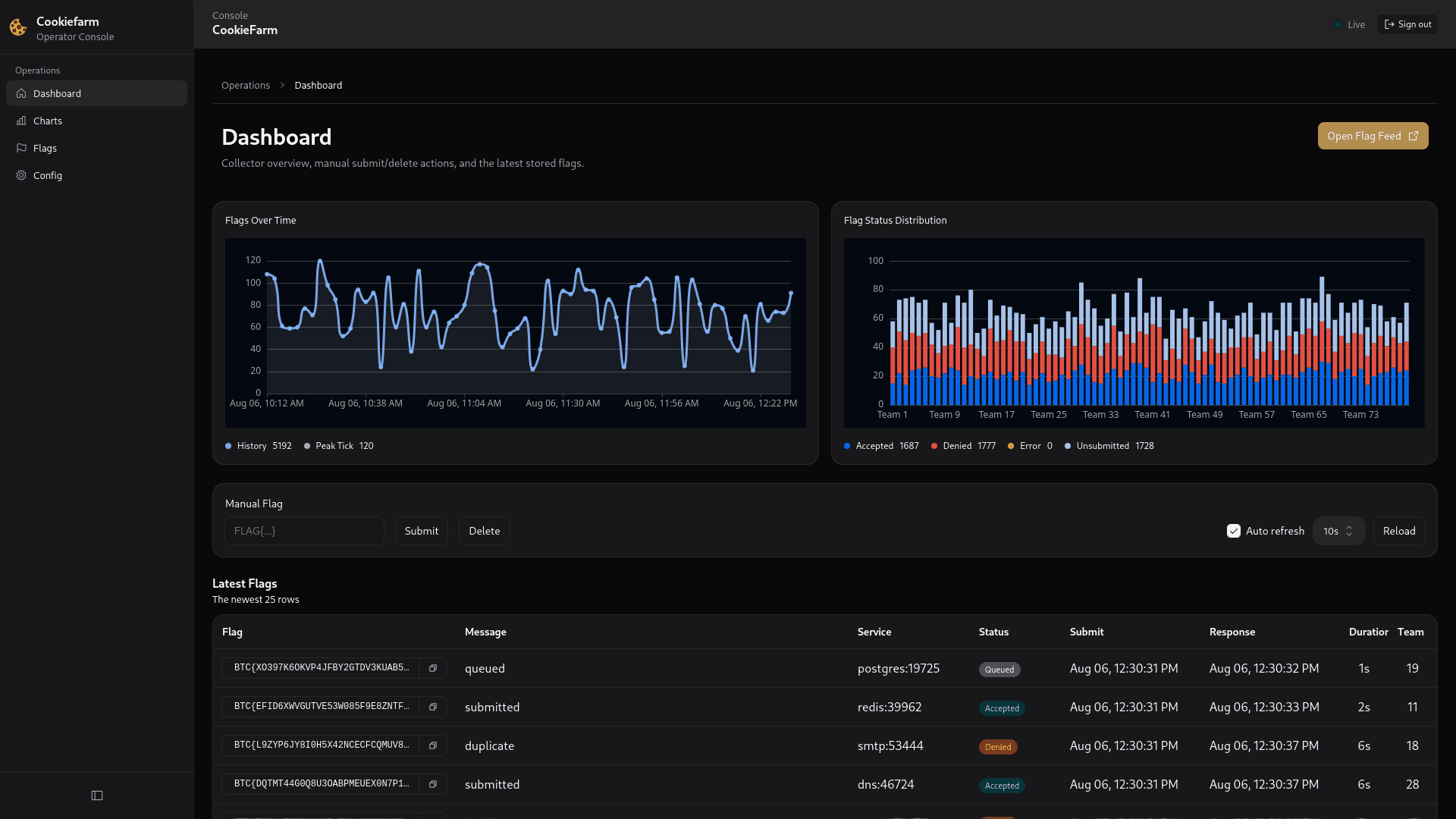
Task: Open the Charts section icon in sidebar
Action: 21,121
